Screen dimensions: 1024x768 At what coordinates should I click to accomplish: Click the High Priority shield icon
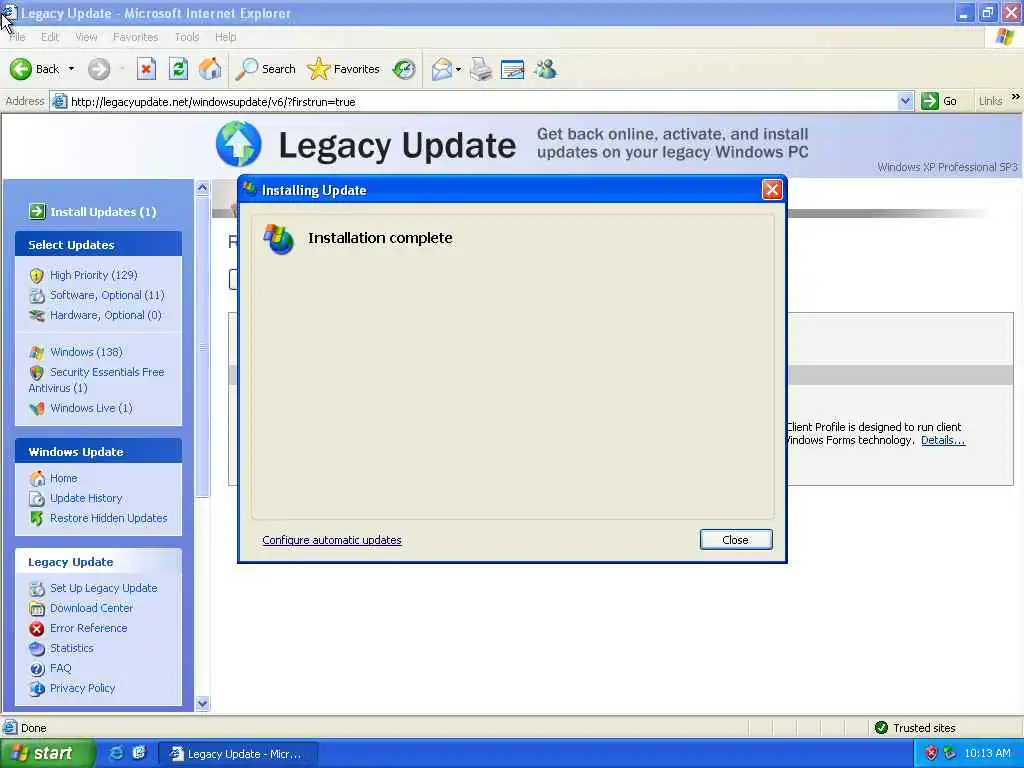tap(37, 276)
